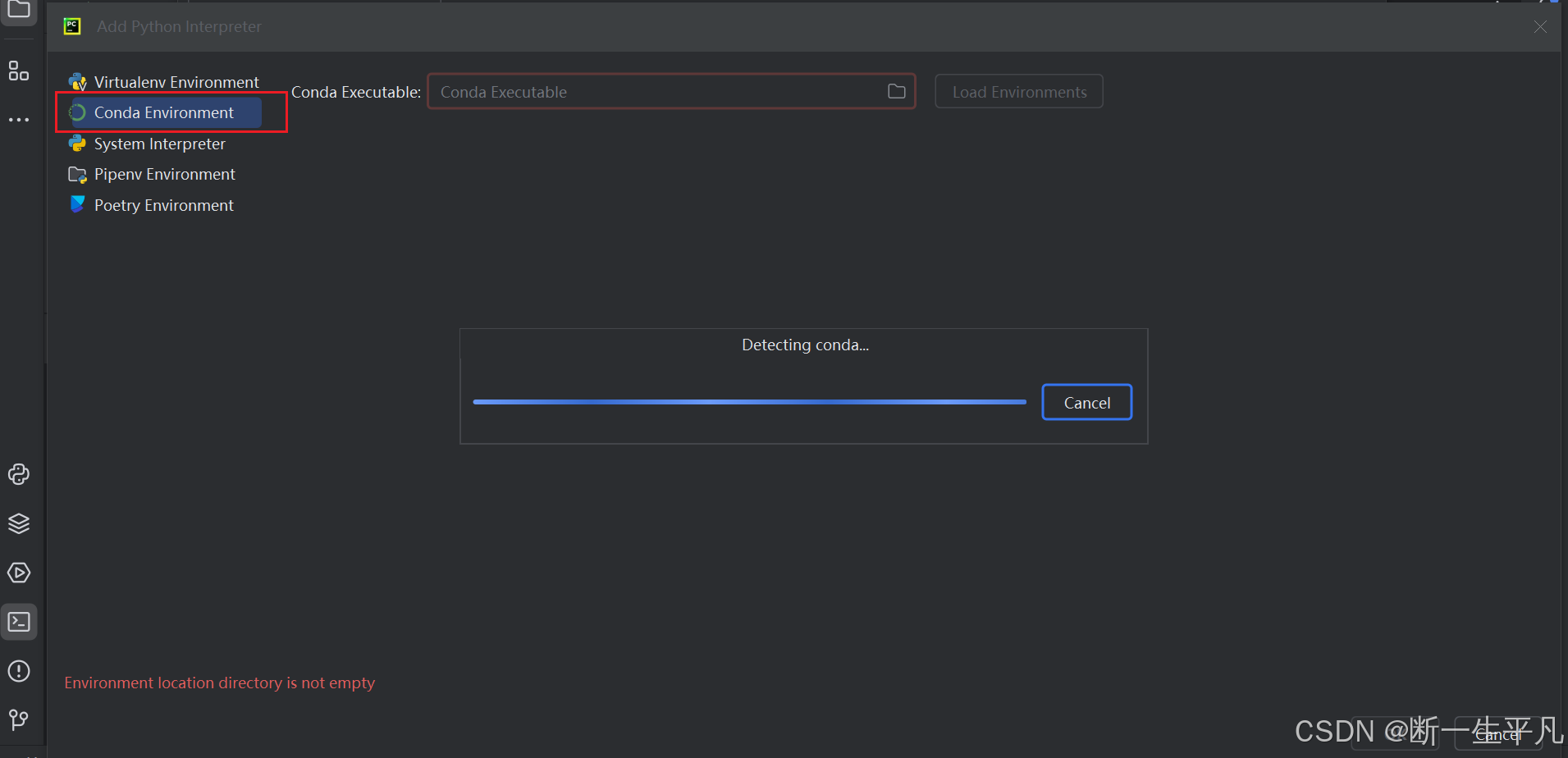Close the Add Python Interpreter dialog
The image size is (1568, 758).
(1540, 26)
